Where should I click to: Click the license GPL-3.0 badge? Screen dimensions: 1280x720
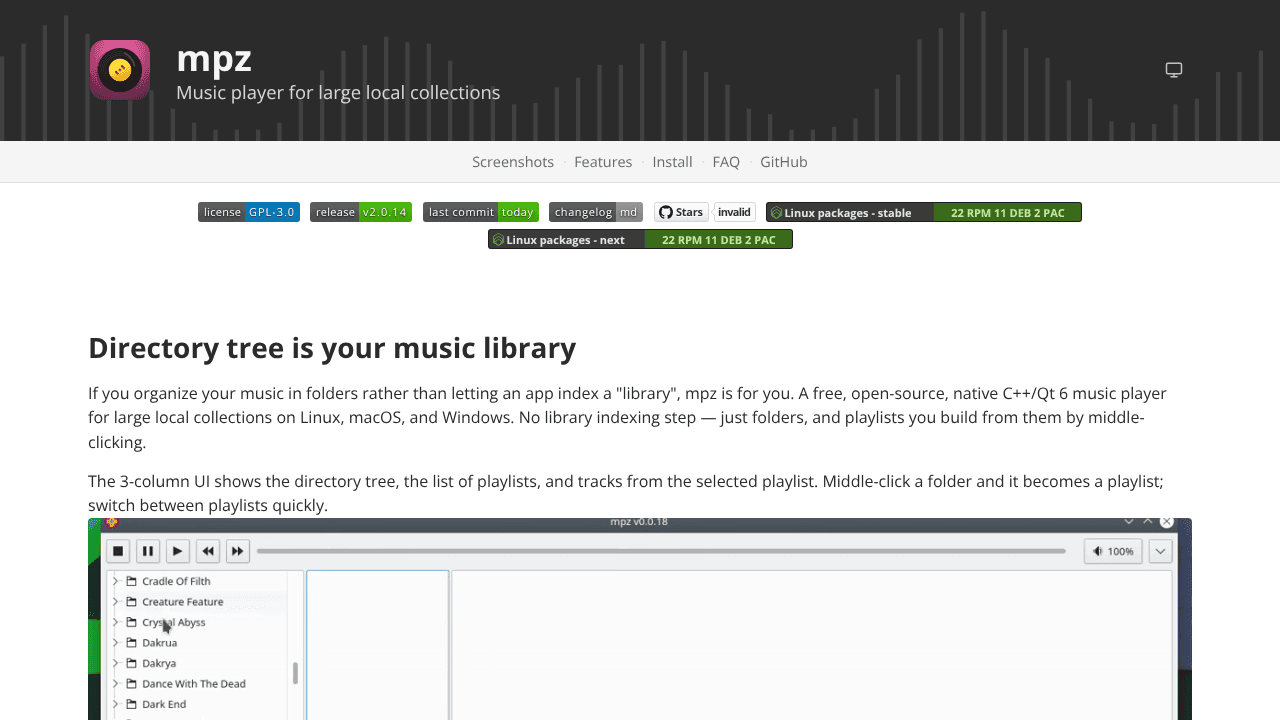pyautogui.click(x=249, y=212)
